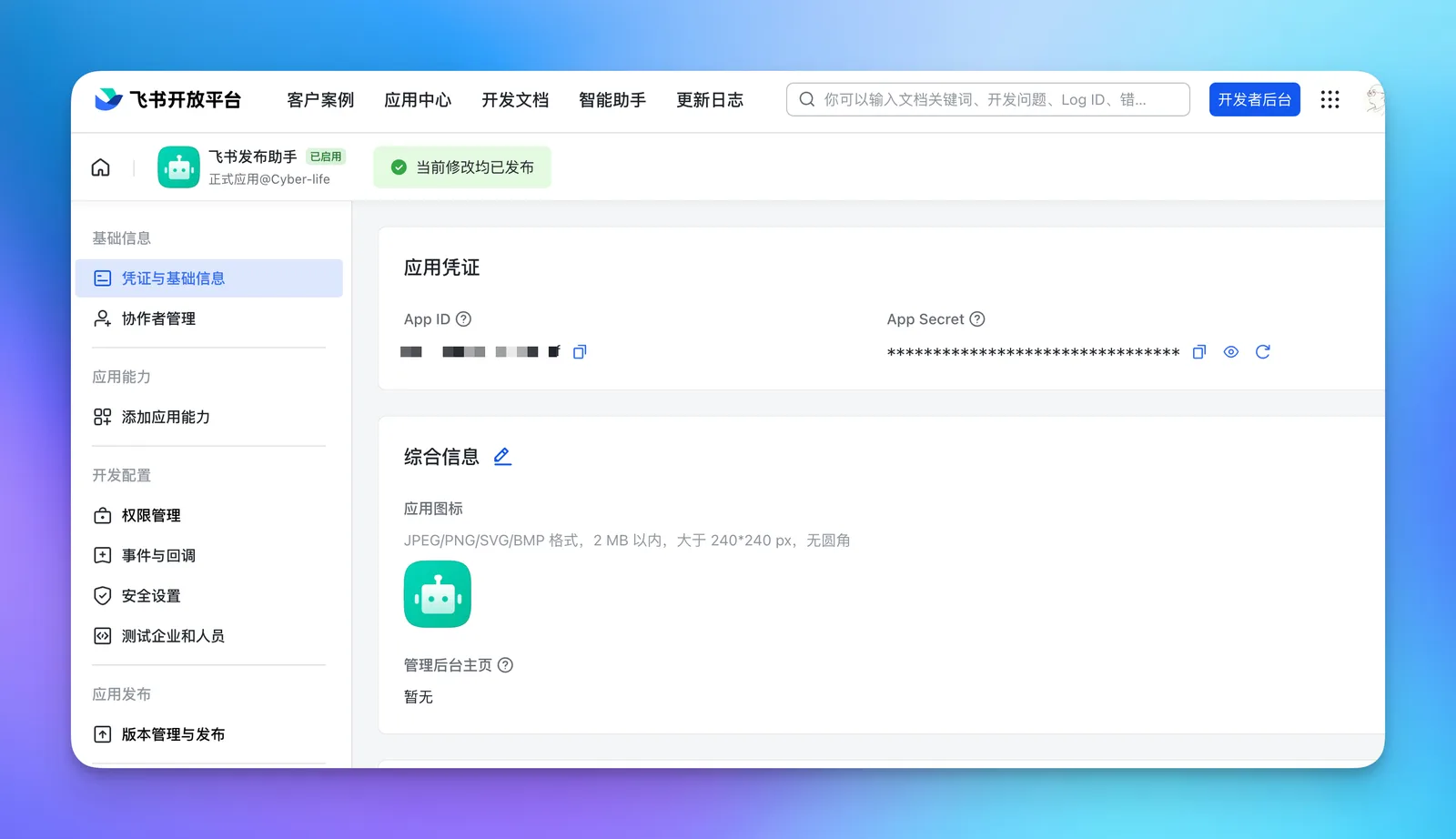Image resolution: width=1456 pixels, height=839 pixels.
Task: Open 添加应用能力 in sidebar
Action: point(209,417)
